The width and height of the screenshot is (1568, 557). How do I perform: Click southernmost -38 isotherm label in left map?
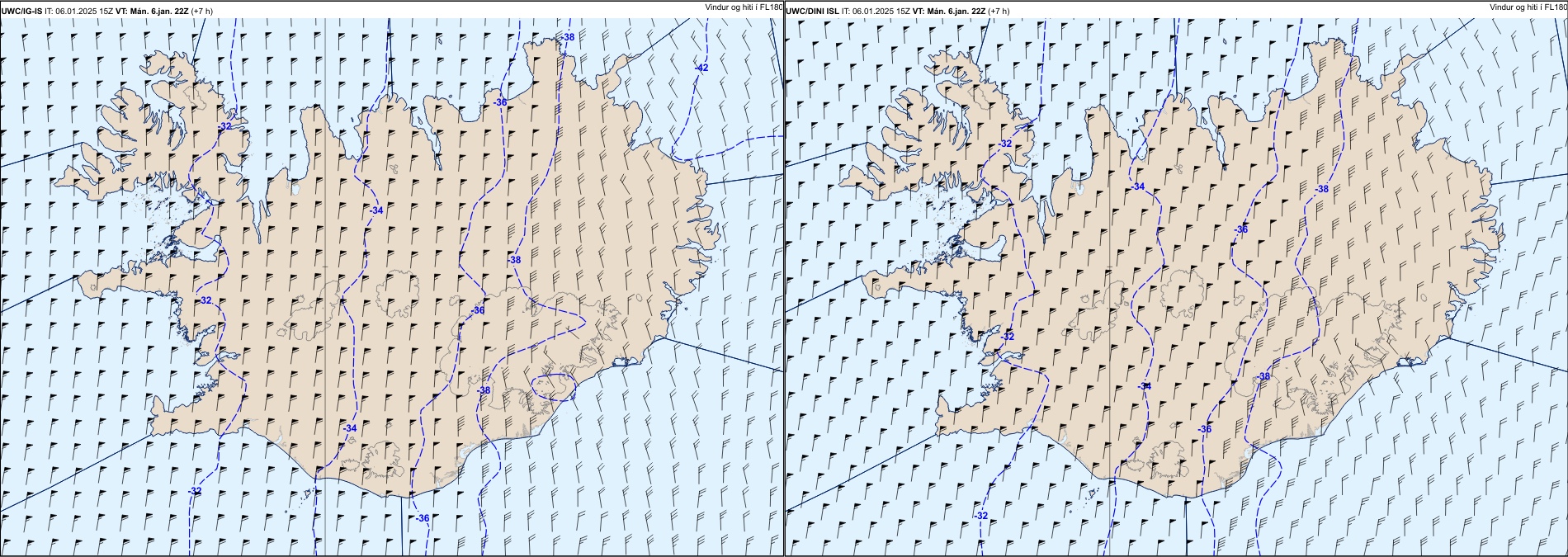[484, 390]
